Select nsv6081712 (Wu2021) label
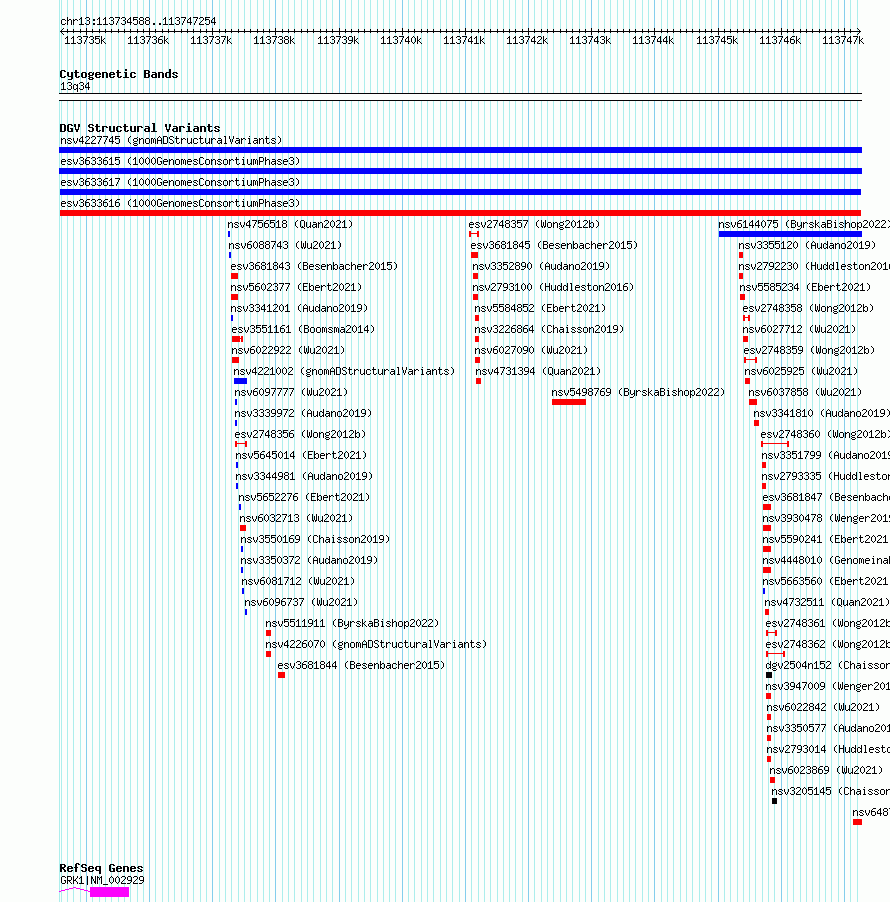 click(x=298, y=581)
